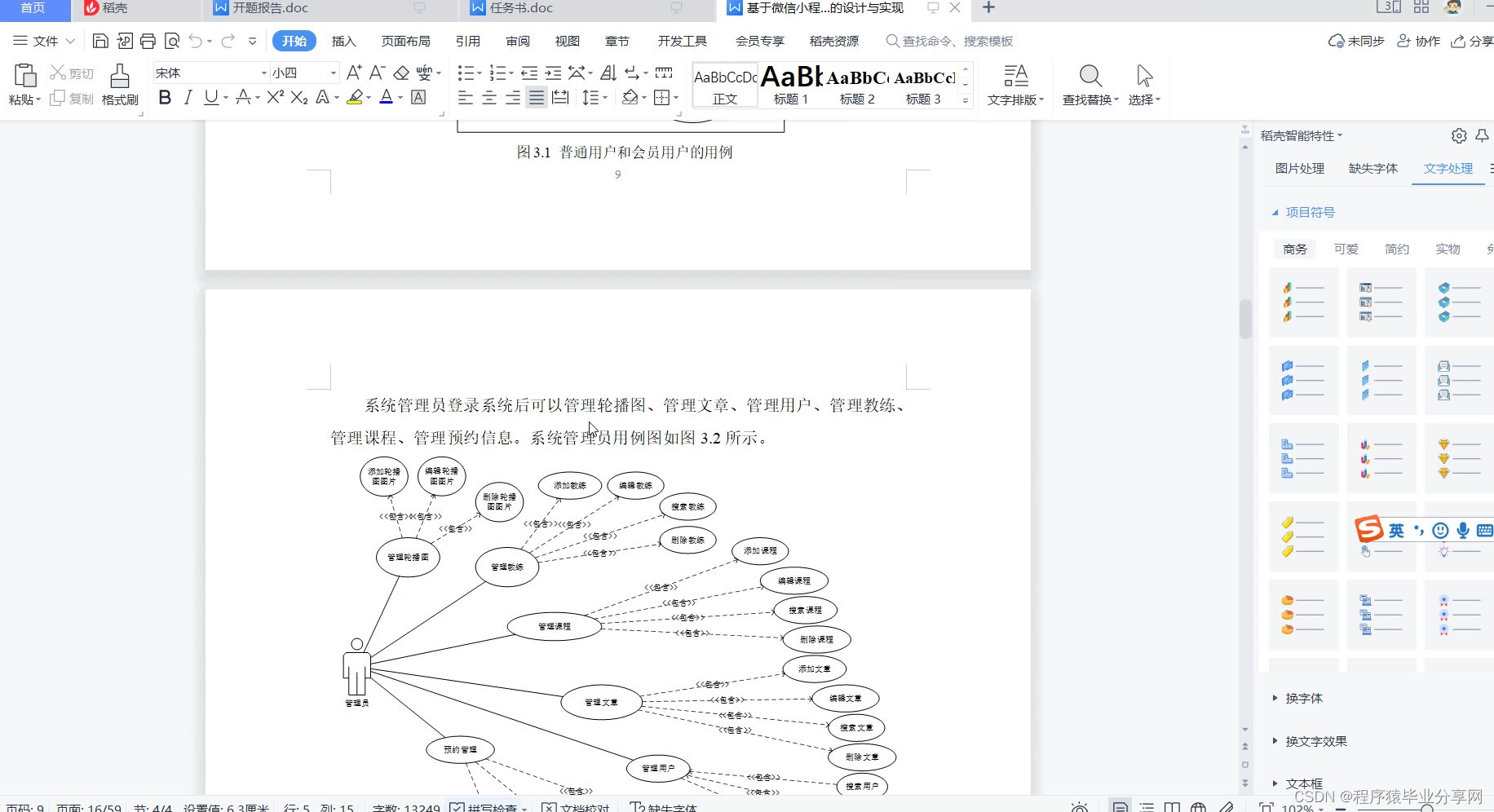Click the Sort icon
This screenshot has width=1494, height=812.
coord(608,73)
